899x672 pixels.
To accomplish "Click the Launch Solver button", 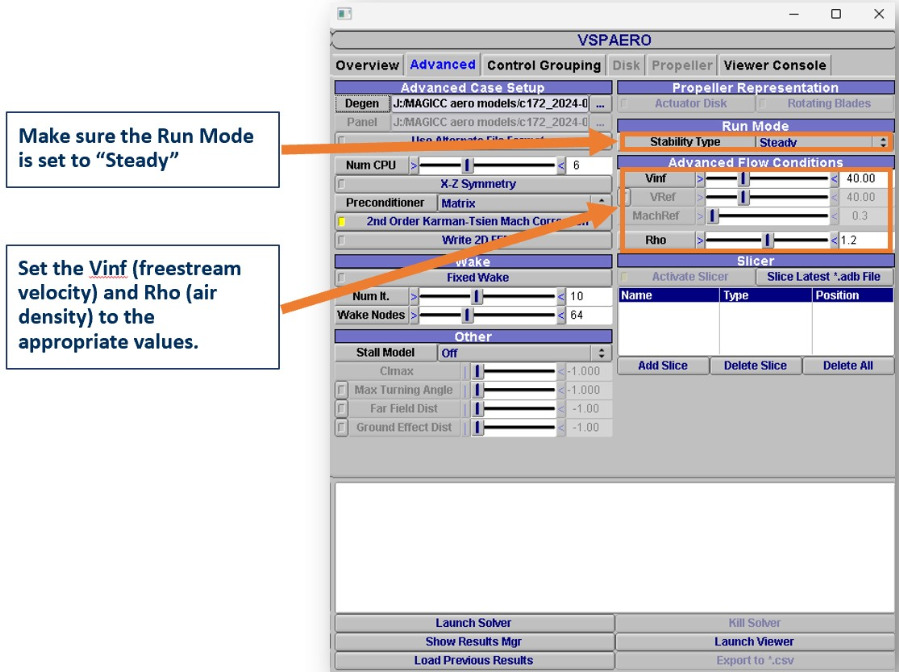I will (x=473, y=623).
